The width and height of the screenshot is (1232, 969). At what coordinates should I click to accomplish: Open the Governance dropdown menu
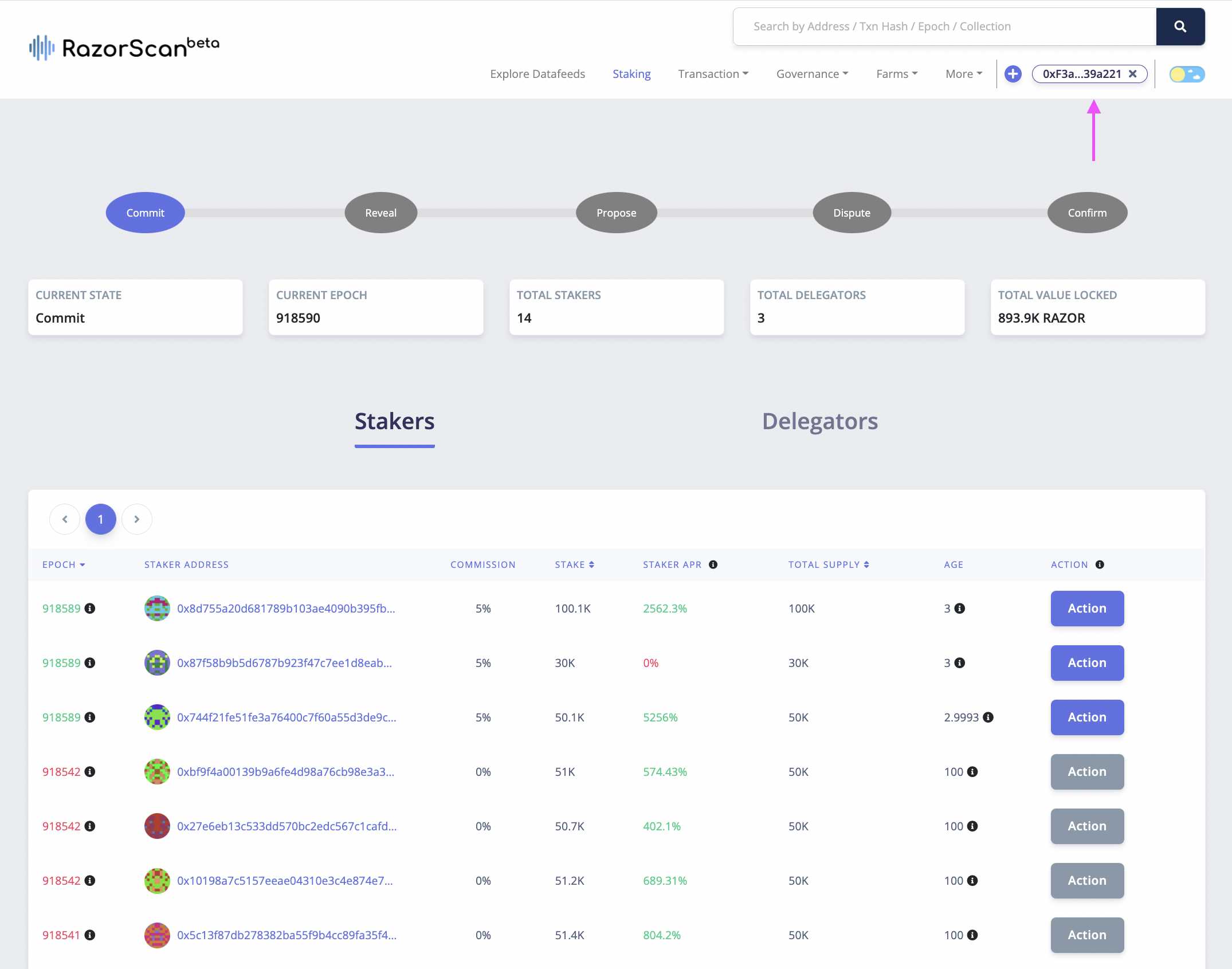click(x=812, y=74)
